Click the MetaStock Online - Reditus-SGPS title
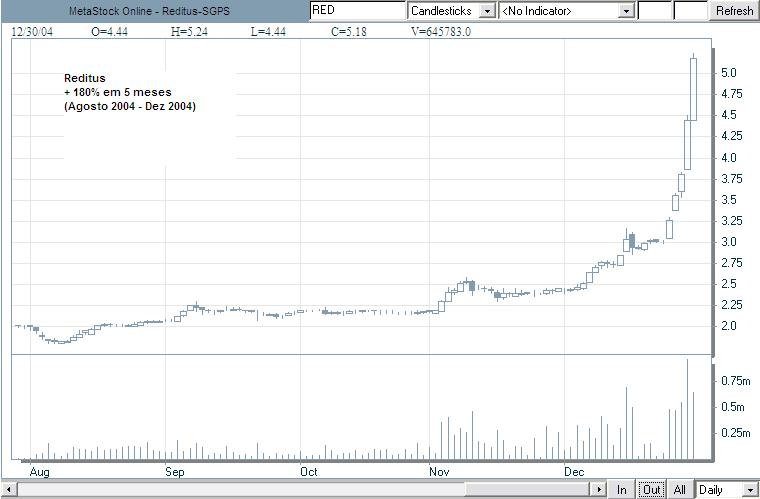The height and width of the screenshot is (499, 760). pyautogui.click(x=149, y=11)
